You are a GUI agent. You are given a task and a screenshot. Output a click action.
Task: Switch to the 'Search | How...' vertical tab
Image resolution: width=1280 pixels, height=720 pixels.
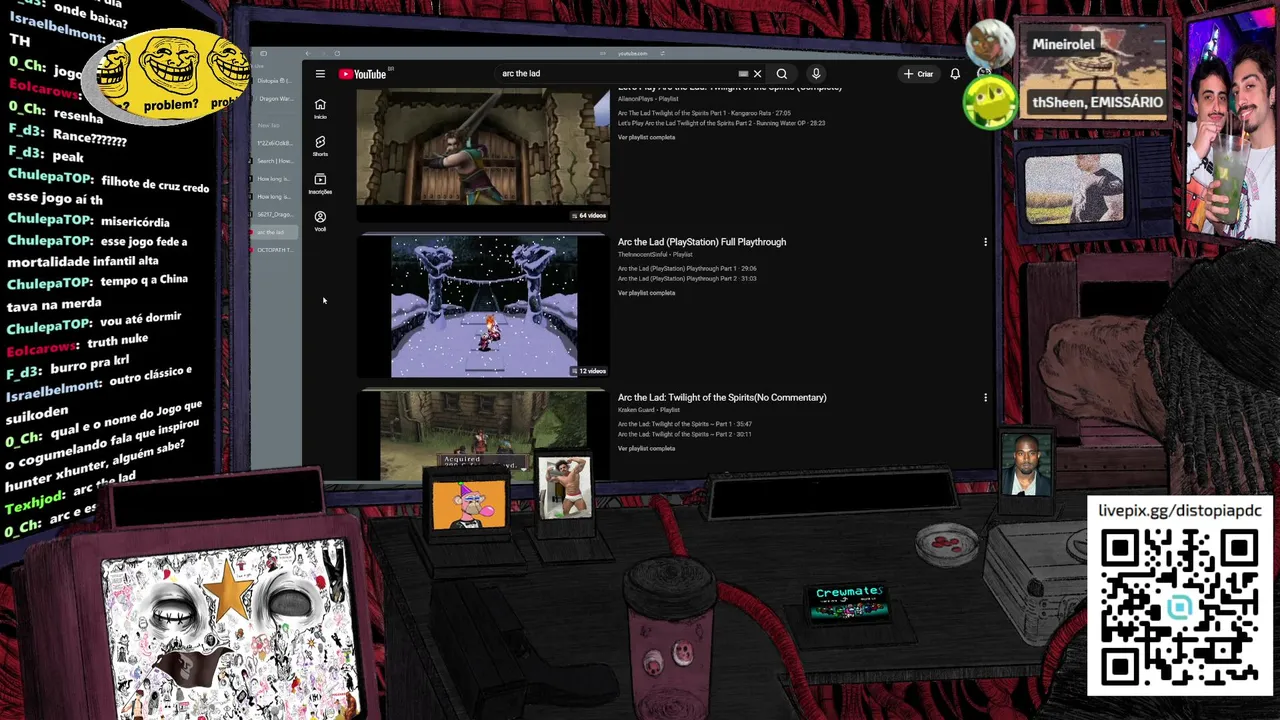pyautogui.click(x=273, y=161)
